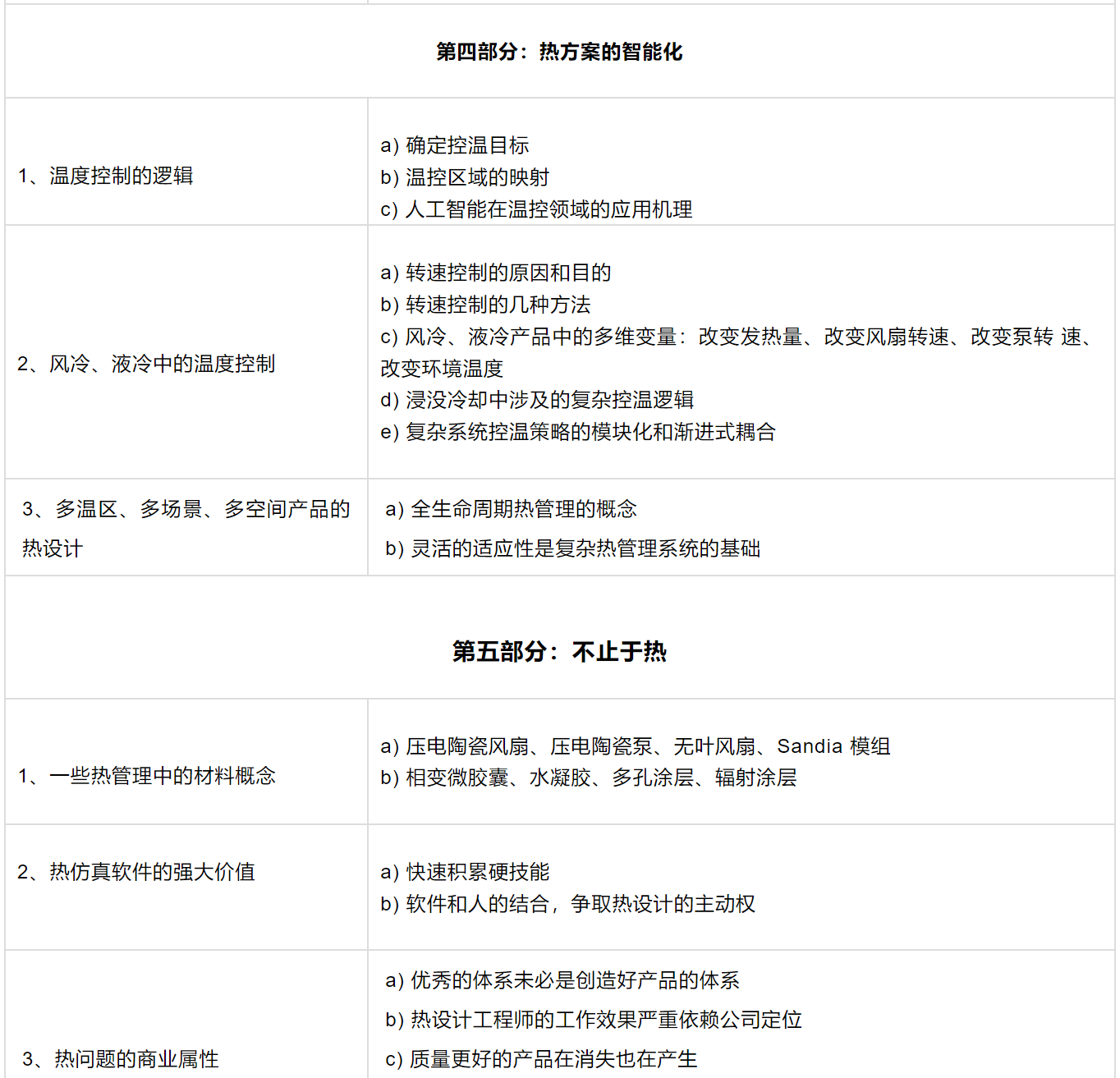Click the line b) 灵活的适应性是复杂热管理系统的基础
The width and height of the screenshot is (1120, 1078).
pyautogui.click(x=572, y=548)
